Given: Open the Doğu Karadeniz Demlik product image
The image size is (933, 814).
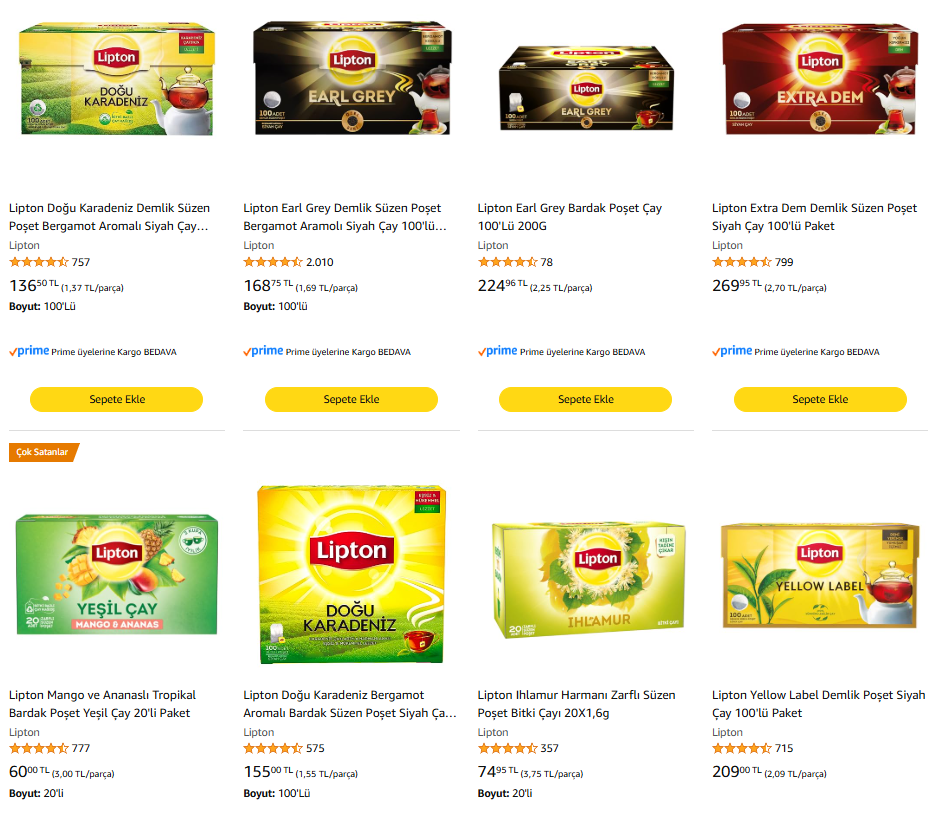Looking at the screenshot, I should click(x=117, y=79).
